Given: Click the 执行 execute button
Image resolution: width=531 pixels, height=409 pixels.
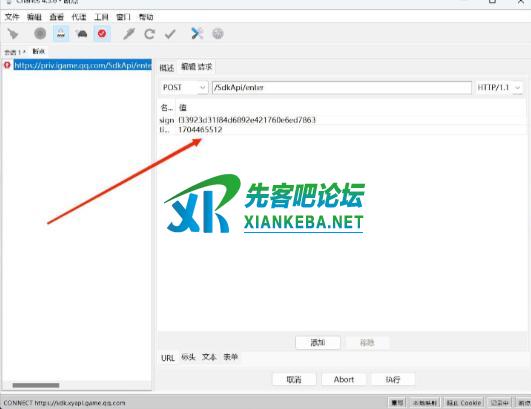Looking at the screenshot, I should click(x=393, y=380).
